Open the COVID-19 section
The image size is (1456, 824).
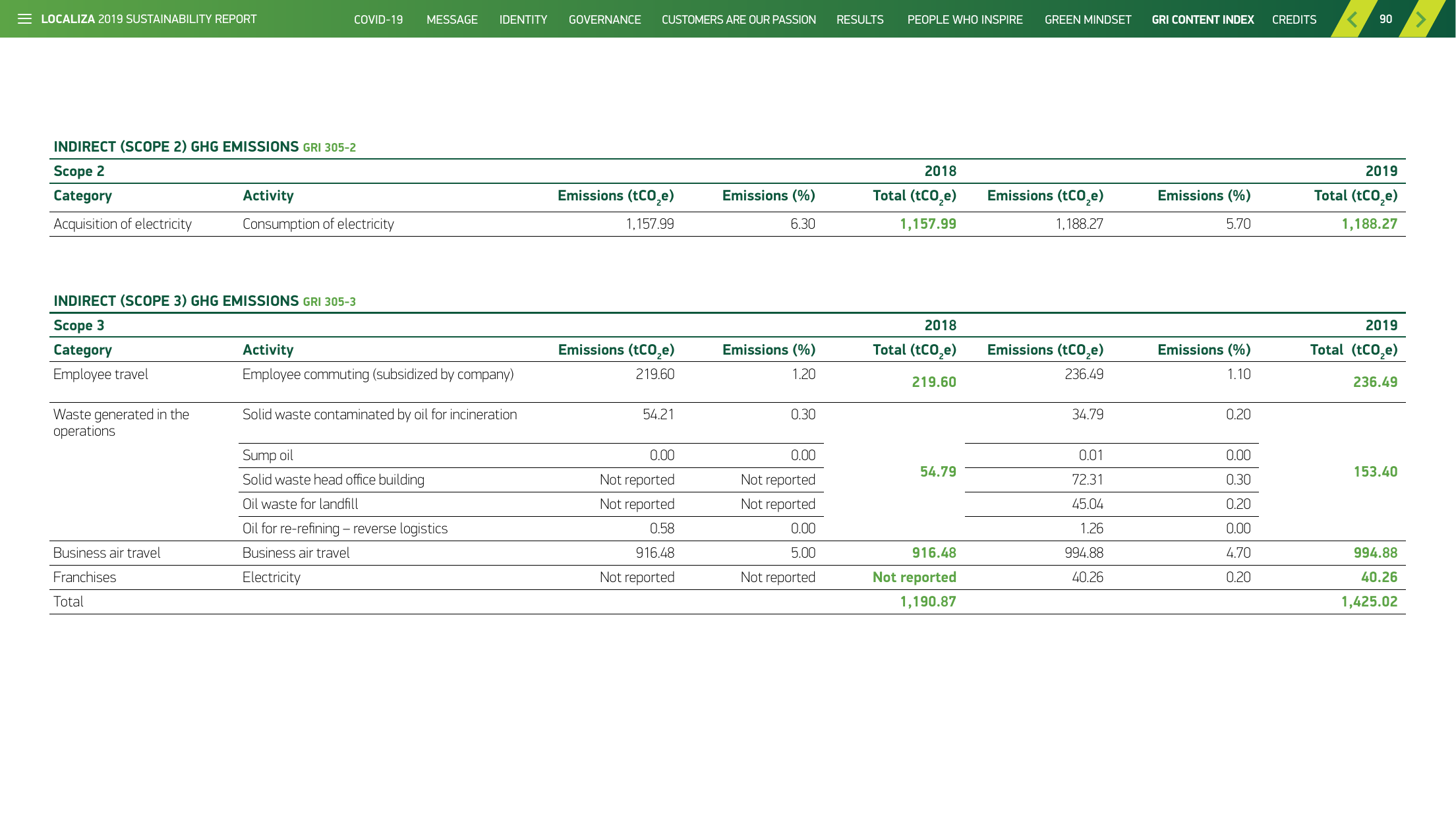(378, 20)
